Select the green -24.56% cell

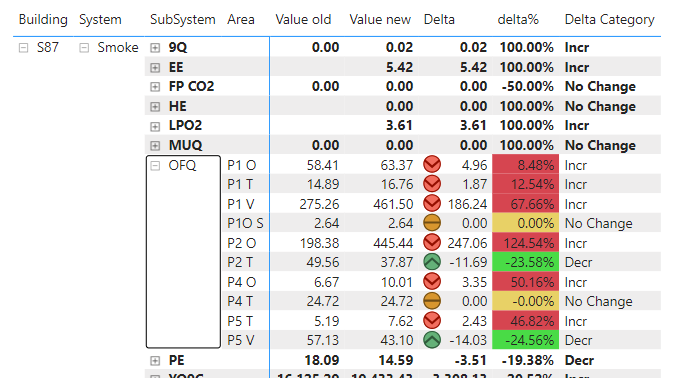click(526, 340)
